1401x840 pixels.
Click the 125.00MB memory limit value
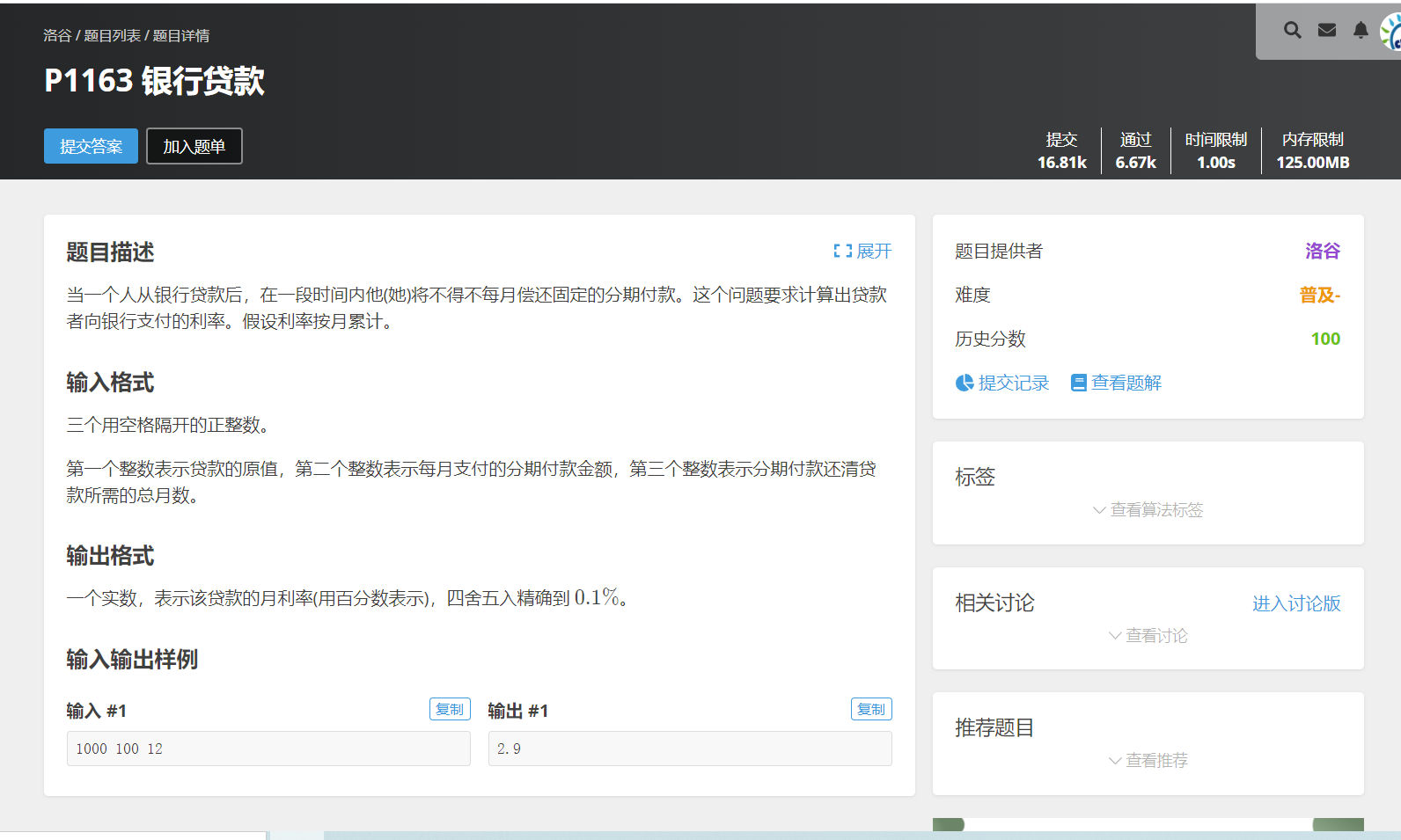(1313, 162)
